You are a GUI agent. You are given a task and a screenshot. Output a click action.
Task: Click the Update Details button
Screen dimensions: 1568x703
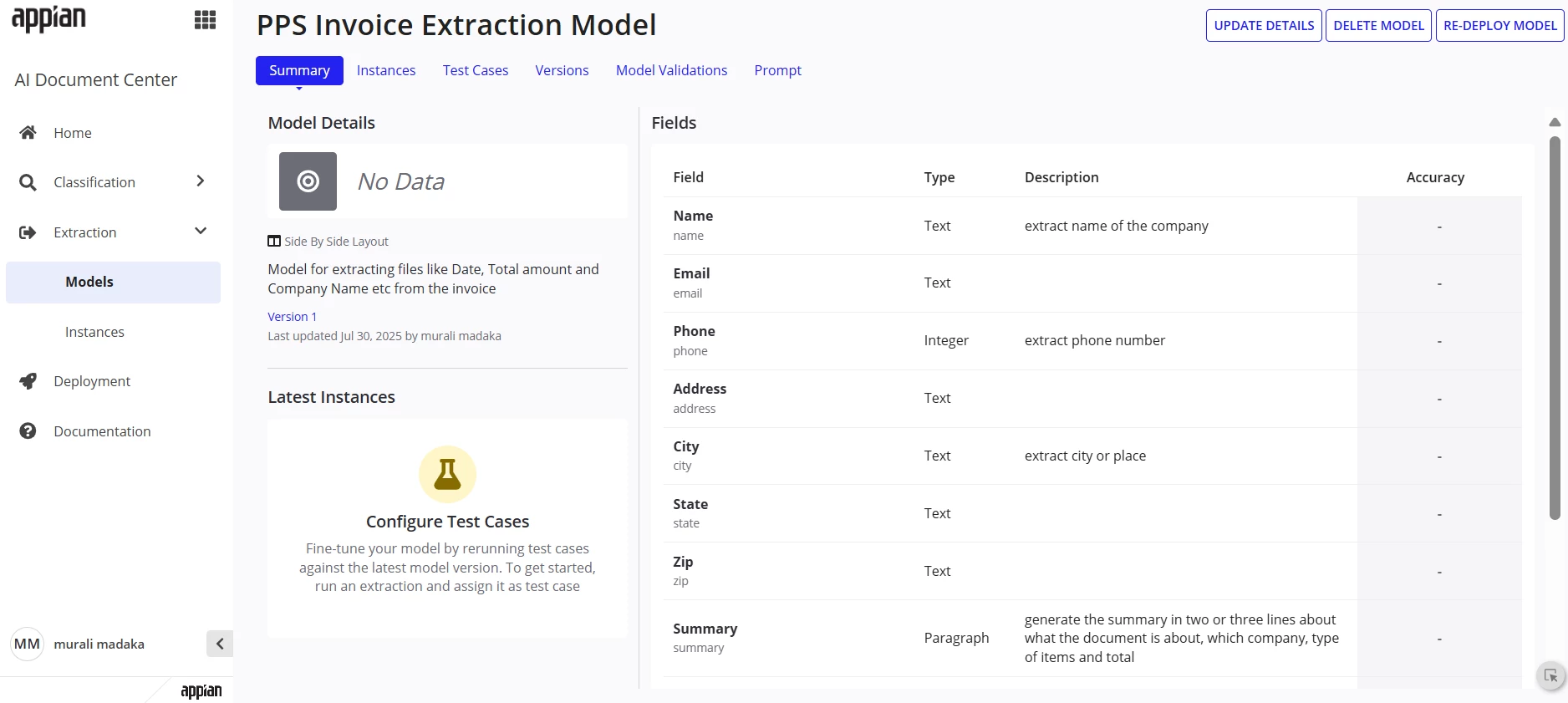click(1264, 26)
